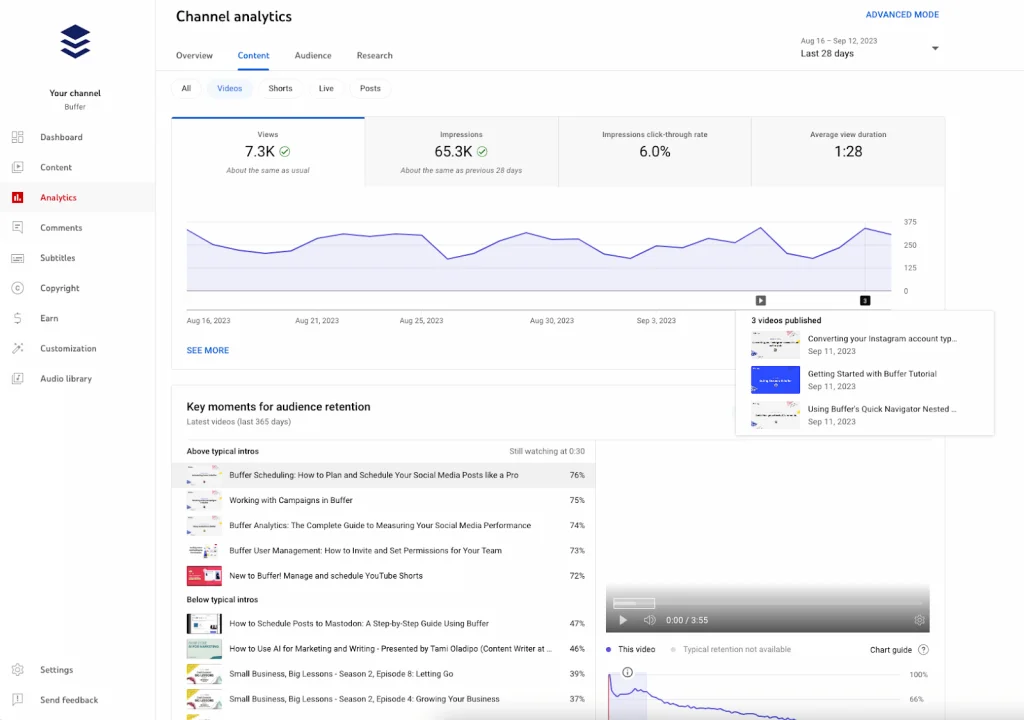This screenshot has width=1024, height=720.
Task: Open Customization wand icon
Action: (x=18, y=348)
